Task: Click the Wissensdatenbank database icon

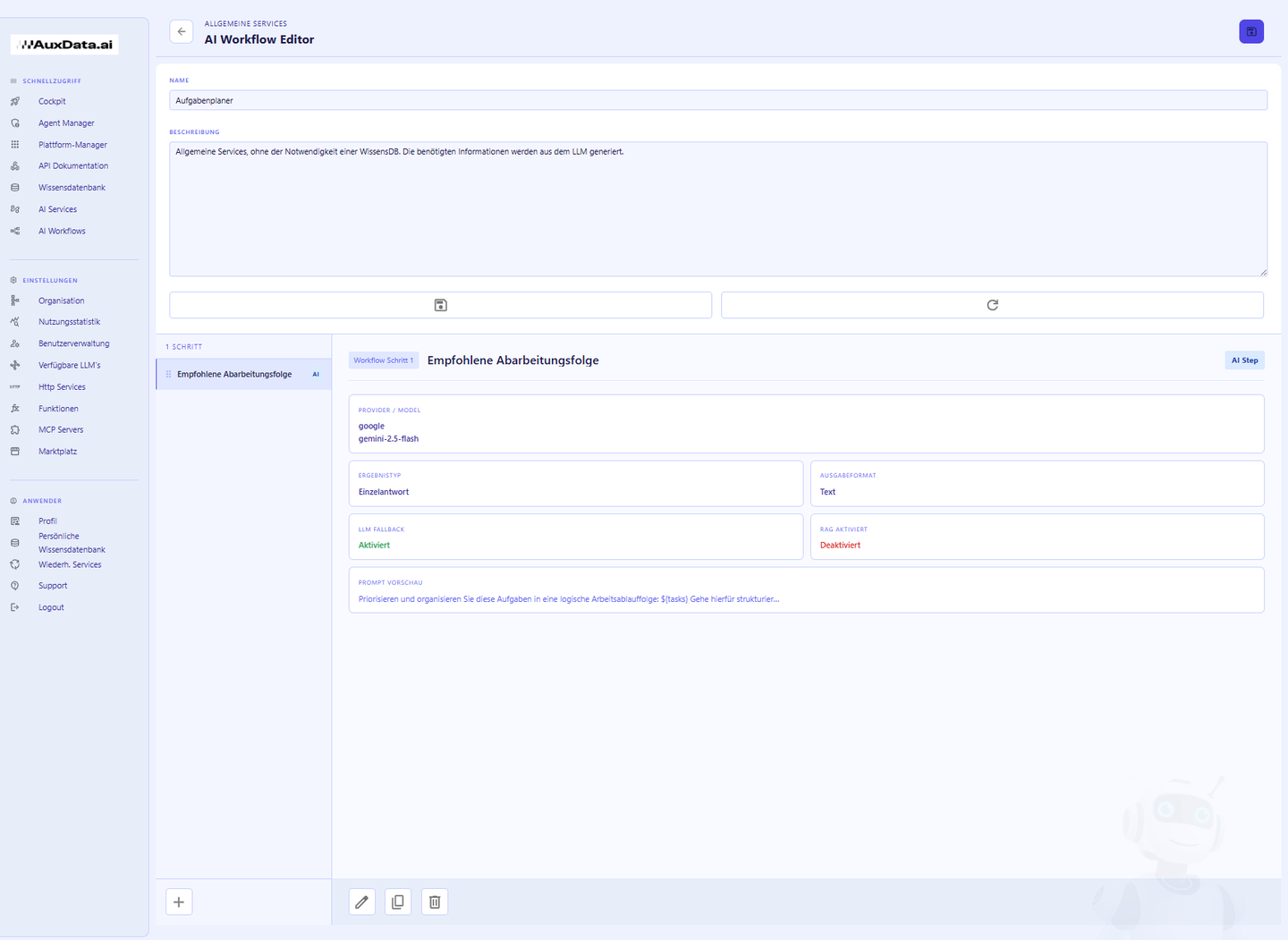Action: point(15,188)
